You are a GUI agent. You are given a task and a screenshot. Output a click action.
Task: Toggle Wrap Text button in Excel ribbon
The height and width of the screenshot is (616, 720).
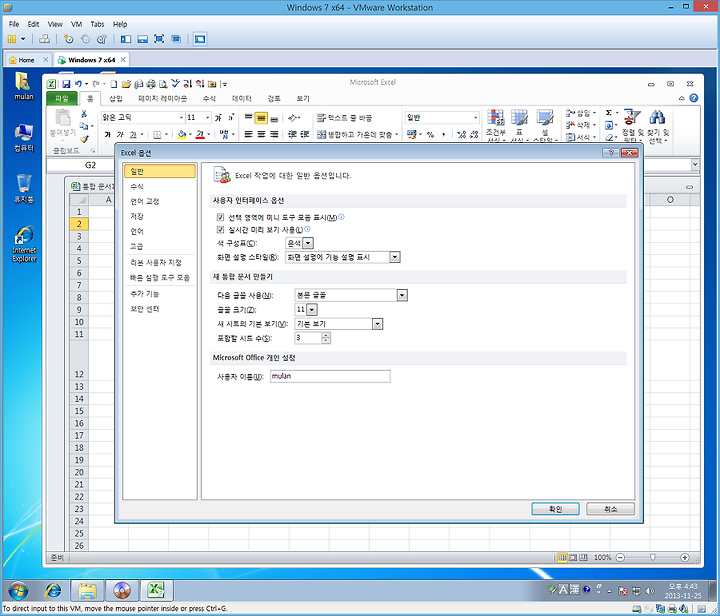tap(344, 118)
